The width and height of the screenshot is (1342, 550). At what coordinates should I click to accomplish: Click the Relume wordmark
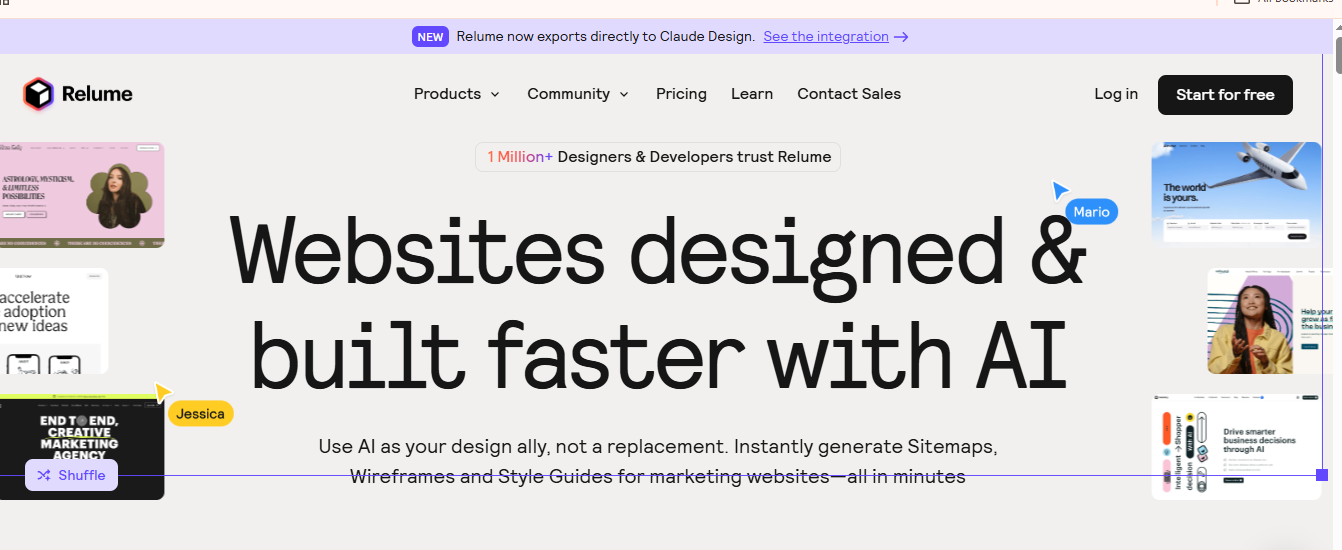coord(97,94)
